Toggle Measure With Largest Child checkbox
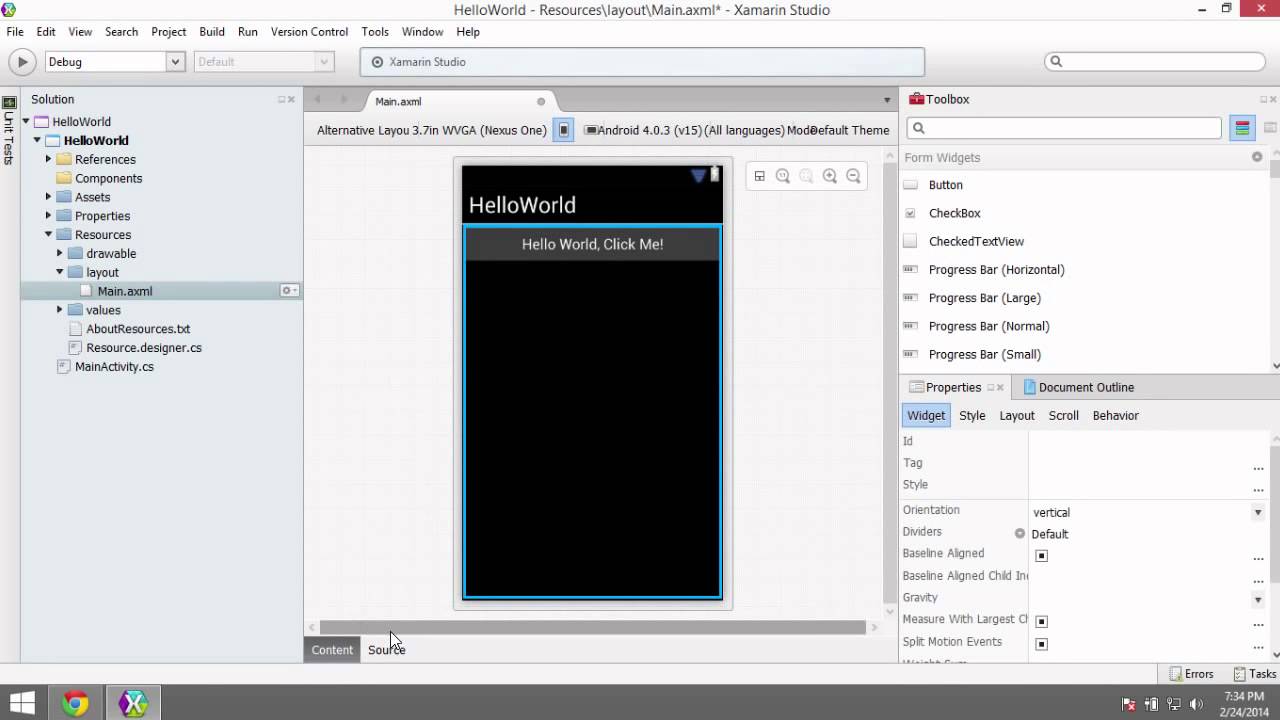 (x=1041, y=622)
